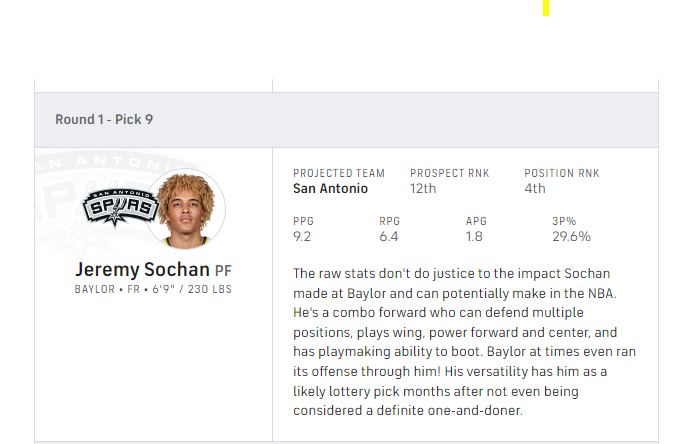Select the 1.8 assists value
685x444 pixels.
click(475, 237)
